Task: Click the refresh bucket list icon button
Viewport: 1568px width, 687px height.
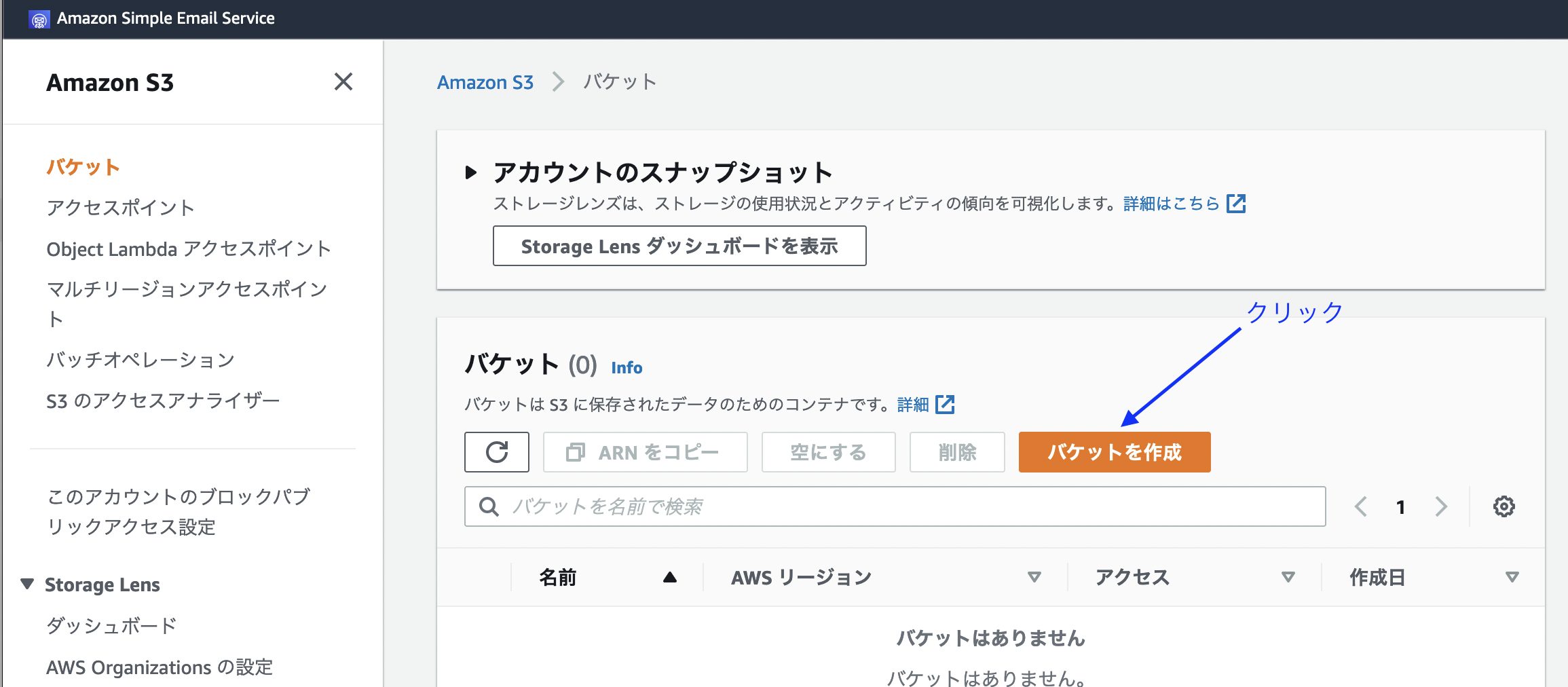Action: pos(496,452)
